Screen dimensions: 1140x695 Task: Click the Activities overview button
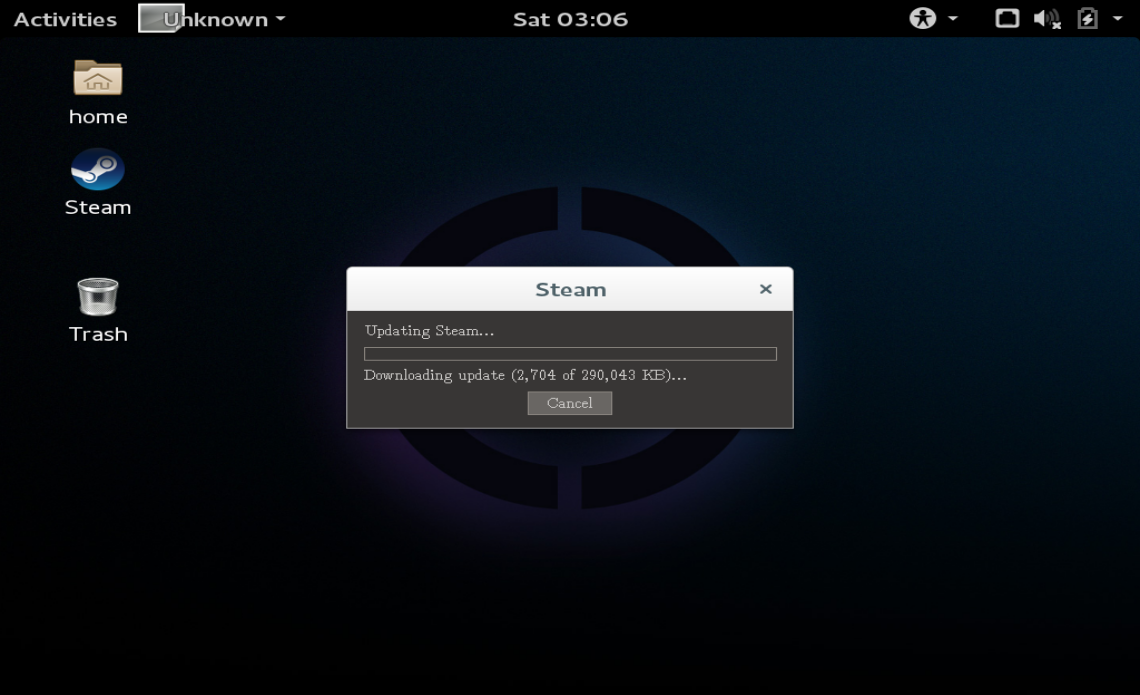tap(65, 19)
